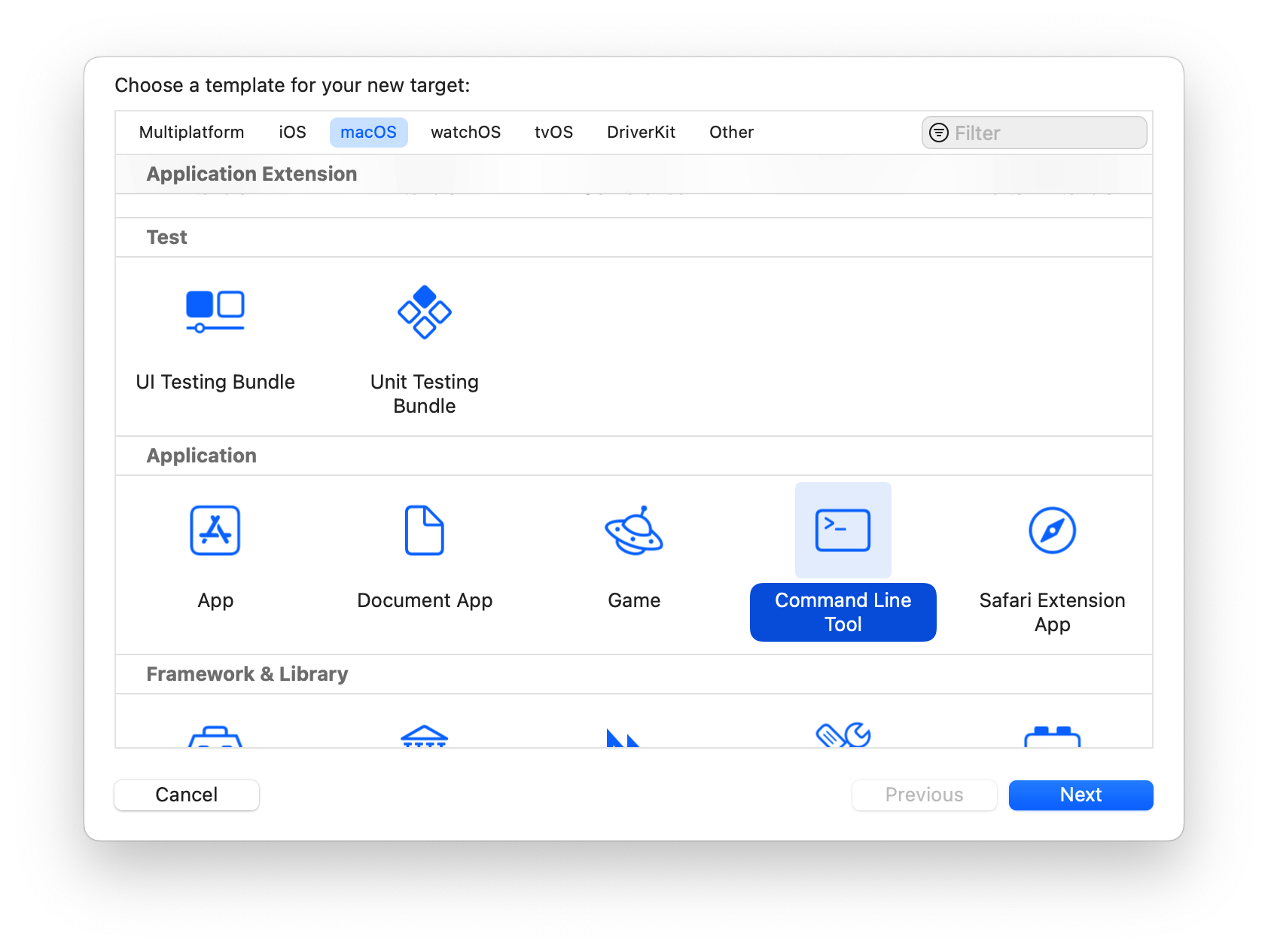1268x952 pixels.
Task: Select the App template icon
Action: 215,530
